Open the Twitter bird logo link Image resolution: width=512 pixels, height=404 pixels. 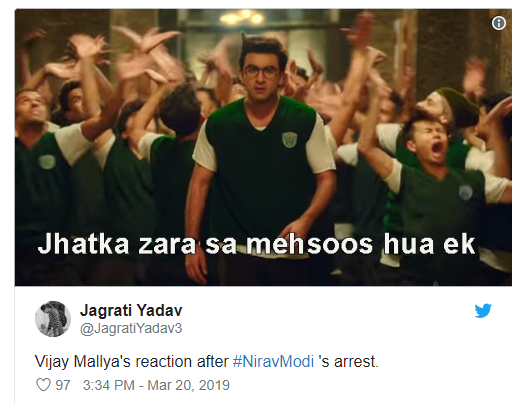[x=483, y=311]
